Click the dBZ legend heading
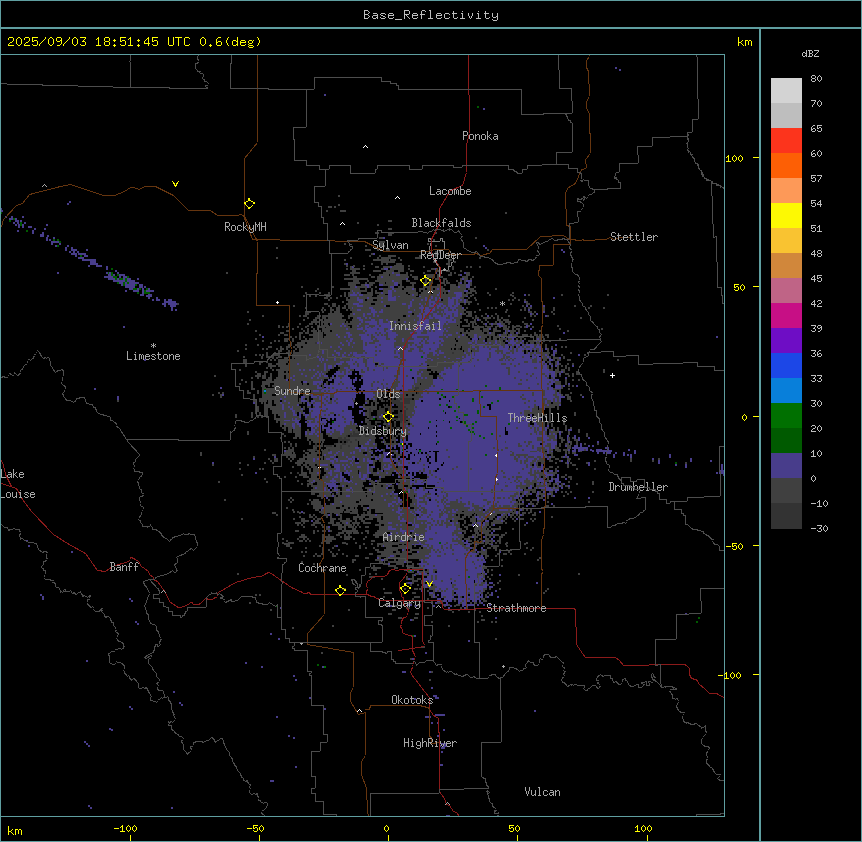Image resolution: width=862 pixels, height=842 pixels. (810, 53)
